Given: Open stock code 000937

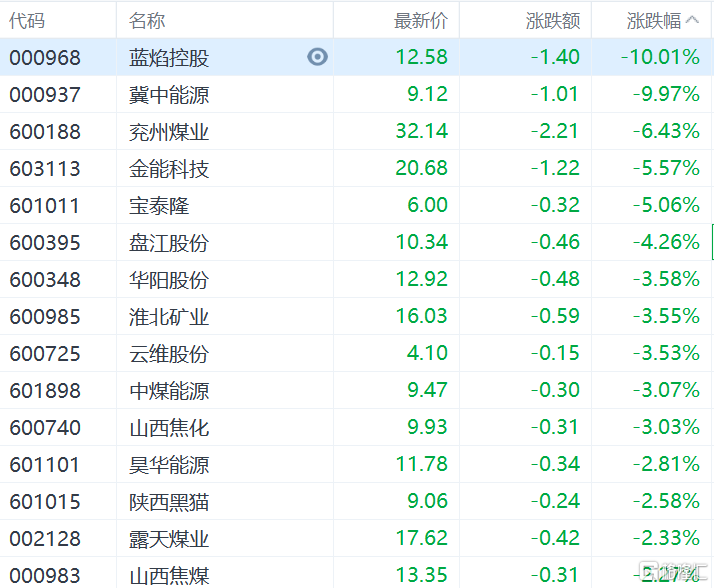Looking at the screenshot, I should [45, 94].
